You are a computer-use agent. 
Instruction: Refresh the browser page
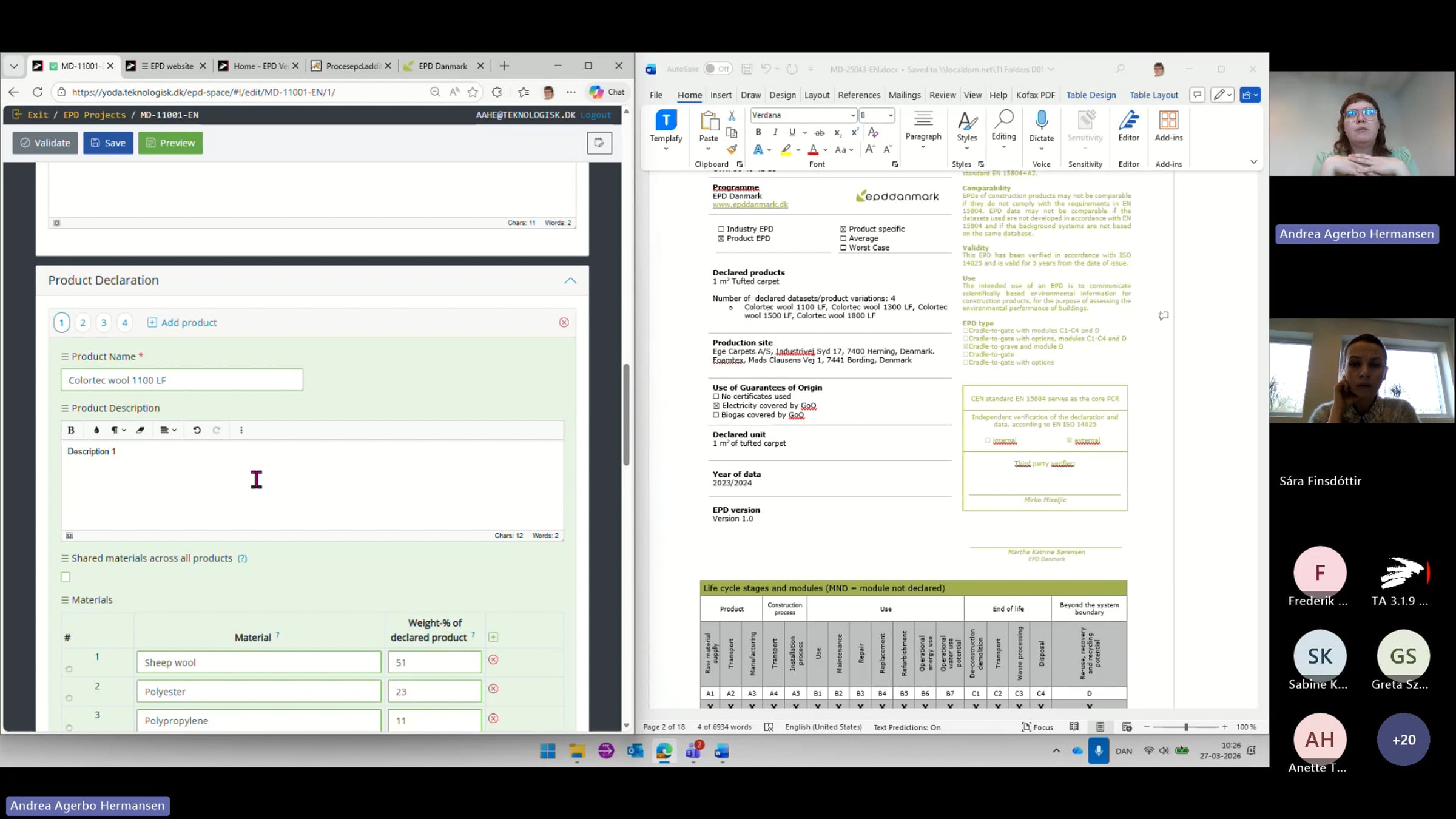[38, 92]
